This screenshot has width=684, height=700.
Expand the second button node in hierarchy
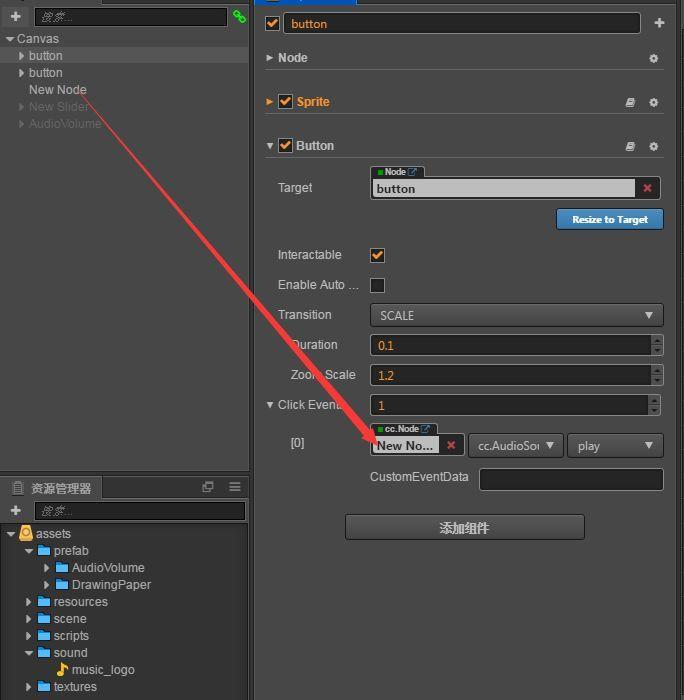(21, 73)
